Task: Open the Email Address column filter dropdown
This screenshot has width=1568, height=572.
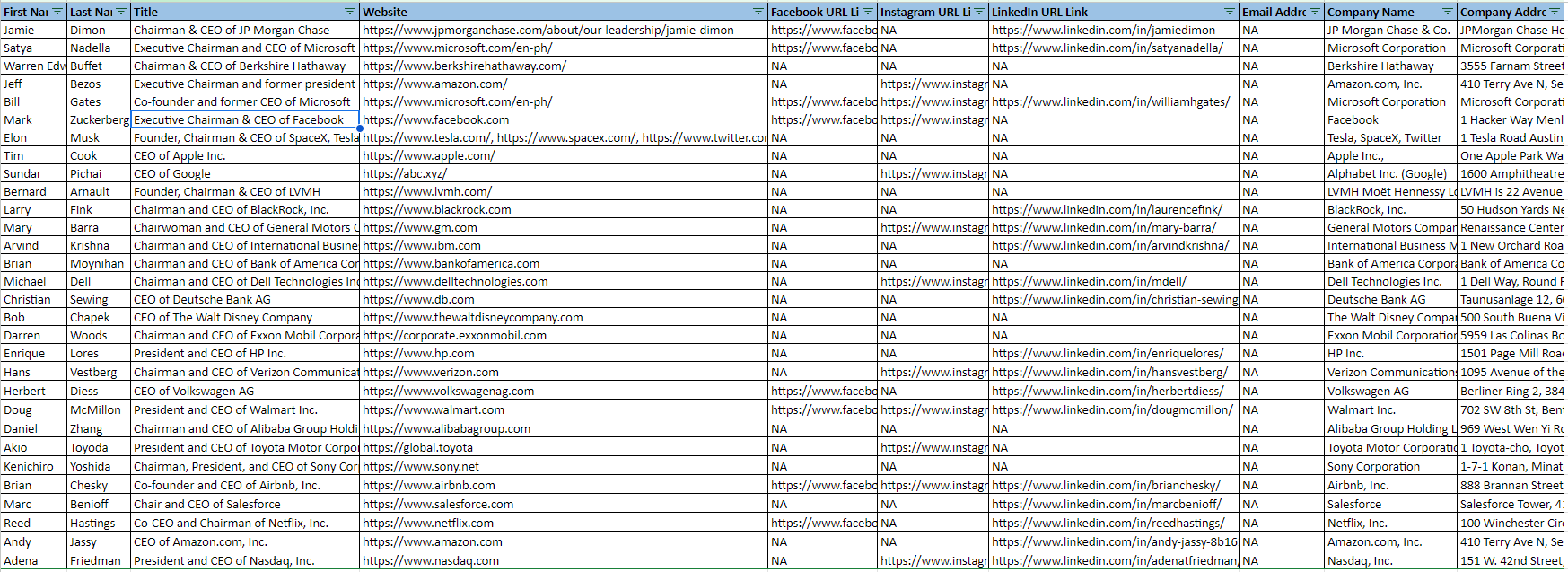Action: coord(1315,12)
